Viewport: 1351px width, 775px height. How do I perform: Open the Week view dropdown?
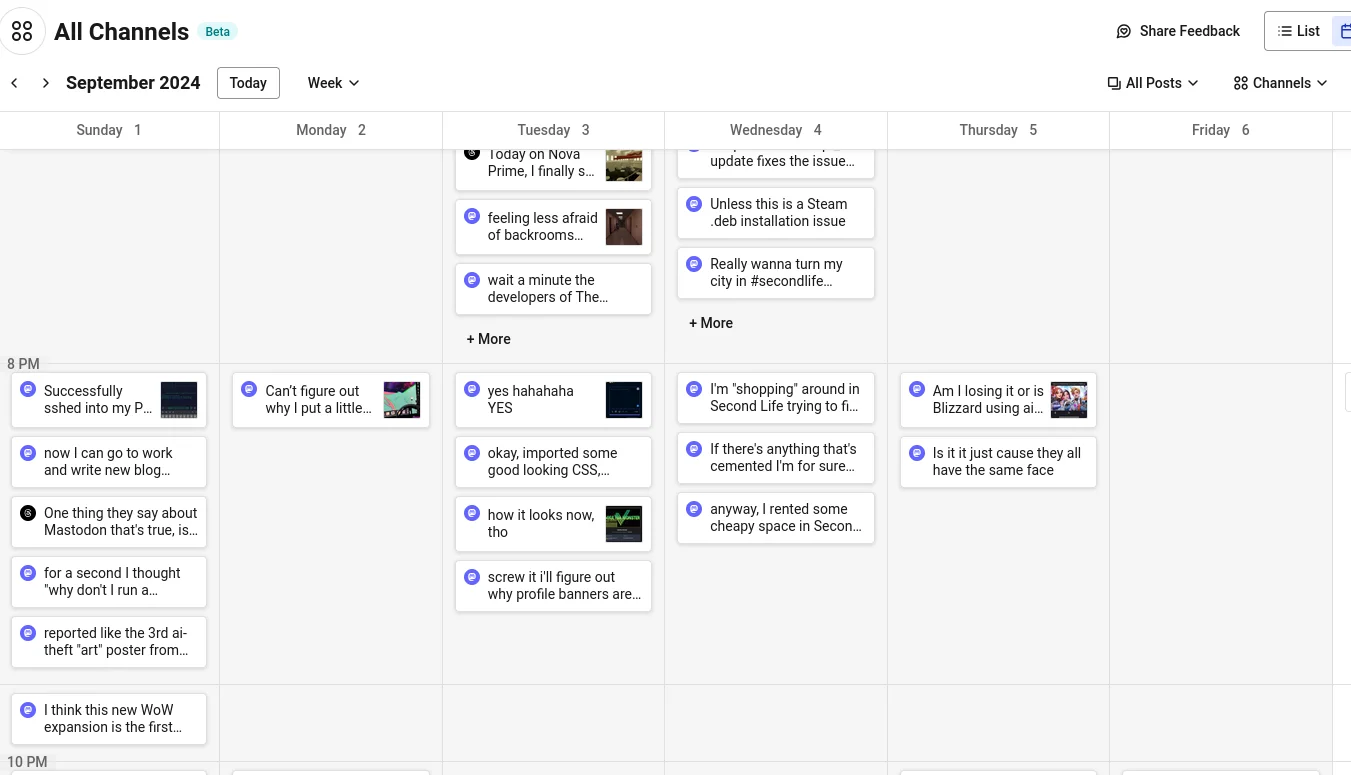click(333, 83)
